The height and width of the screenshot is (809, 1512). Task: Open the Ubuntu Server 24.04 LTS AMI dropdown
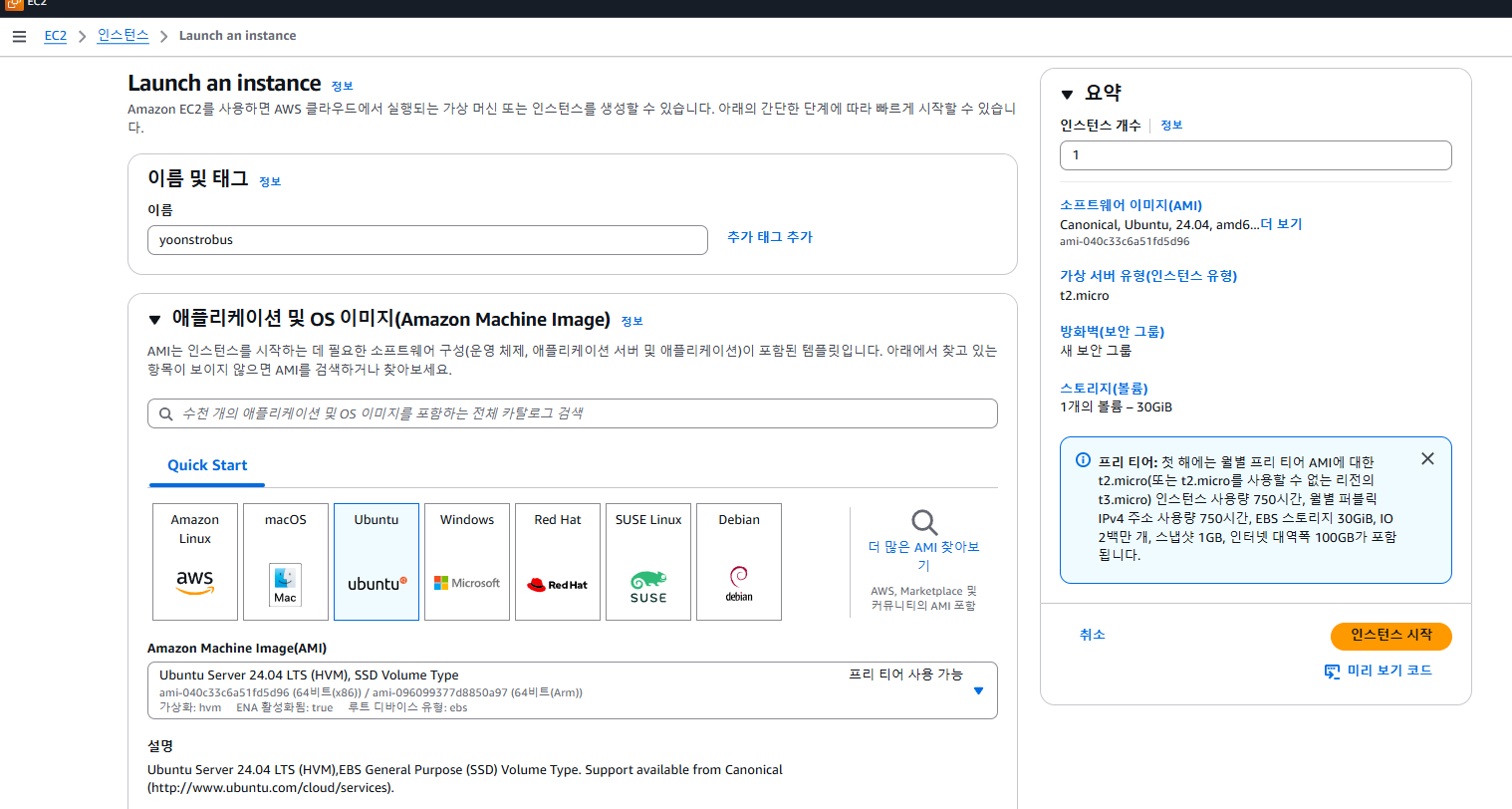coord(573,690)
